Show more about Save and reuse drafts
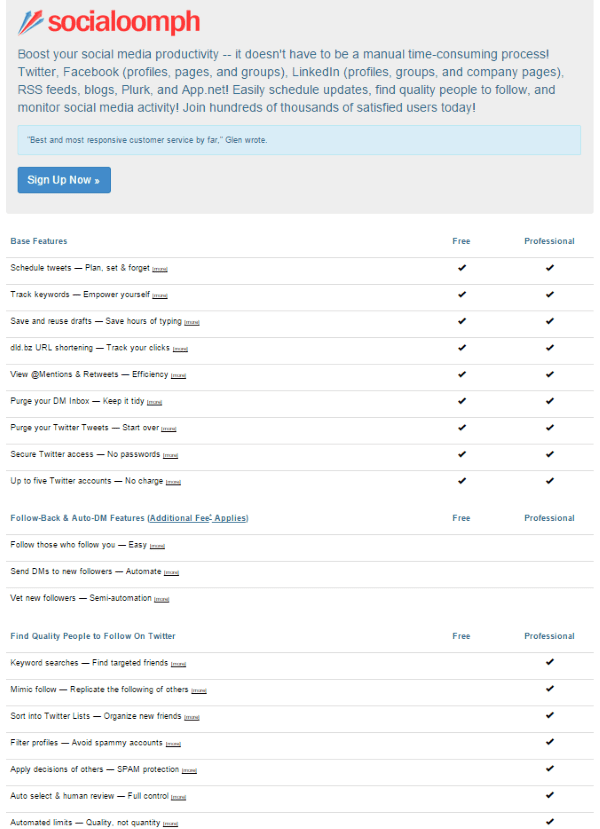 pyautogui.click(x=193, y=322)
